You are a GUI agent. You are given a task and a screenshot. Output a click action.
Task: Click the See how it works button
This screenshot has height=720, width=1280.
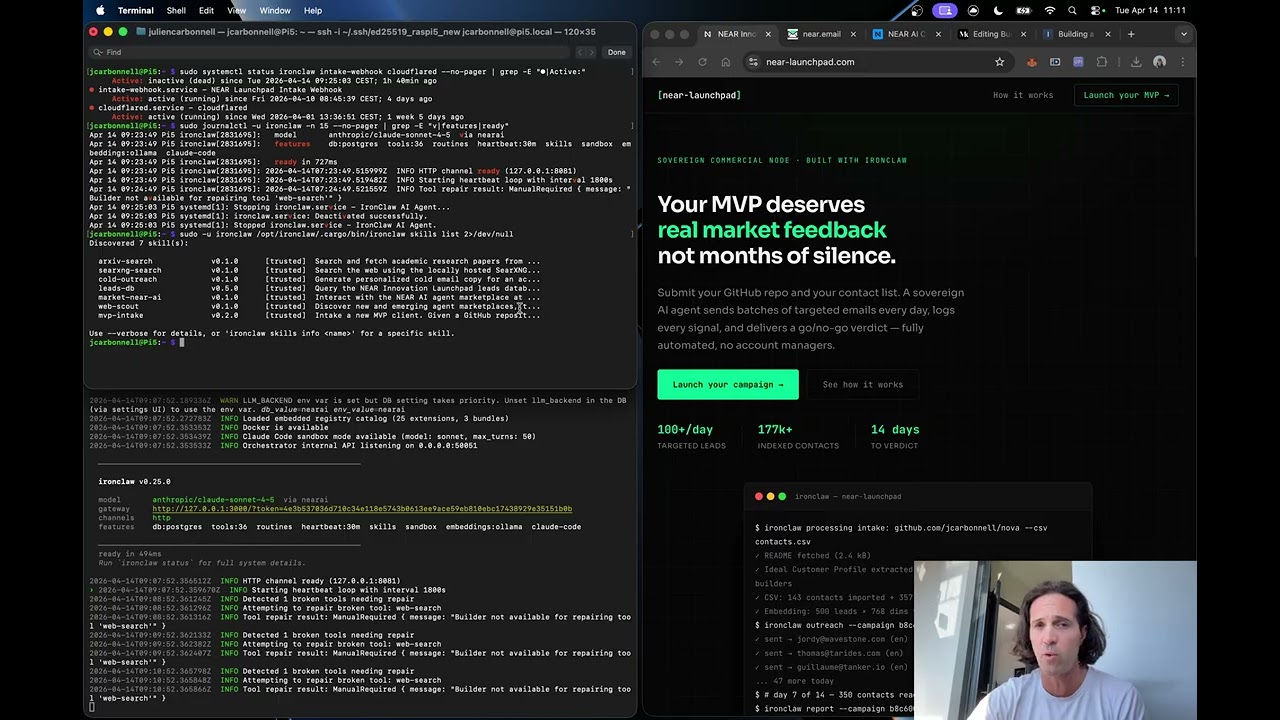pos(863,384)
